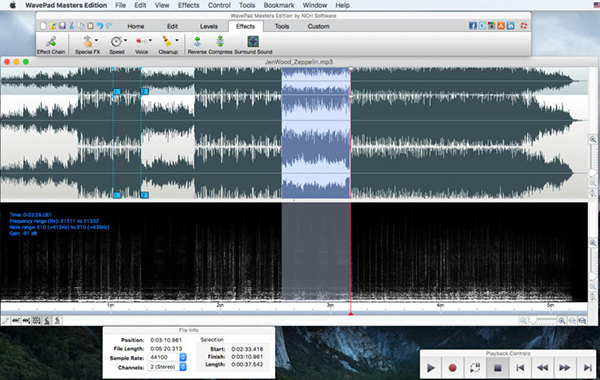Switch to the Home tab

point(135,26)
